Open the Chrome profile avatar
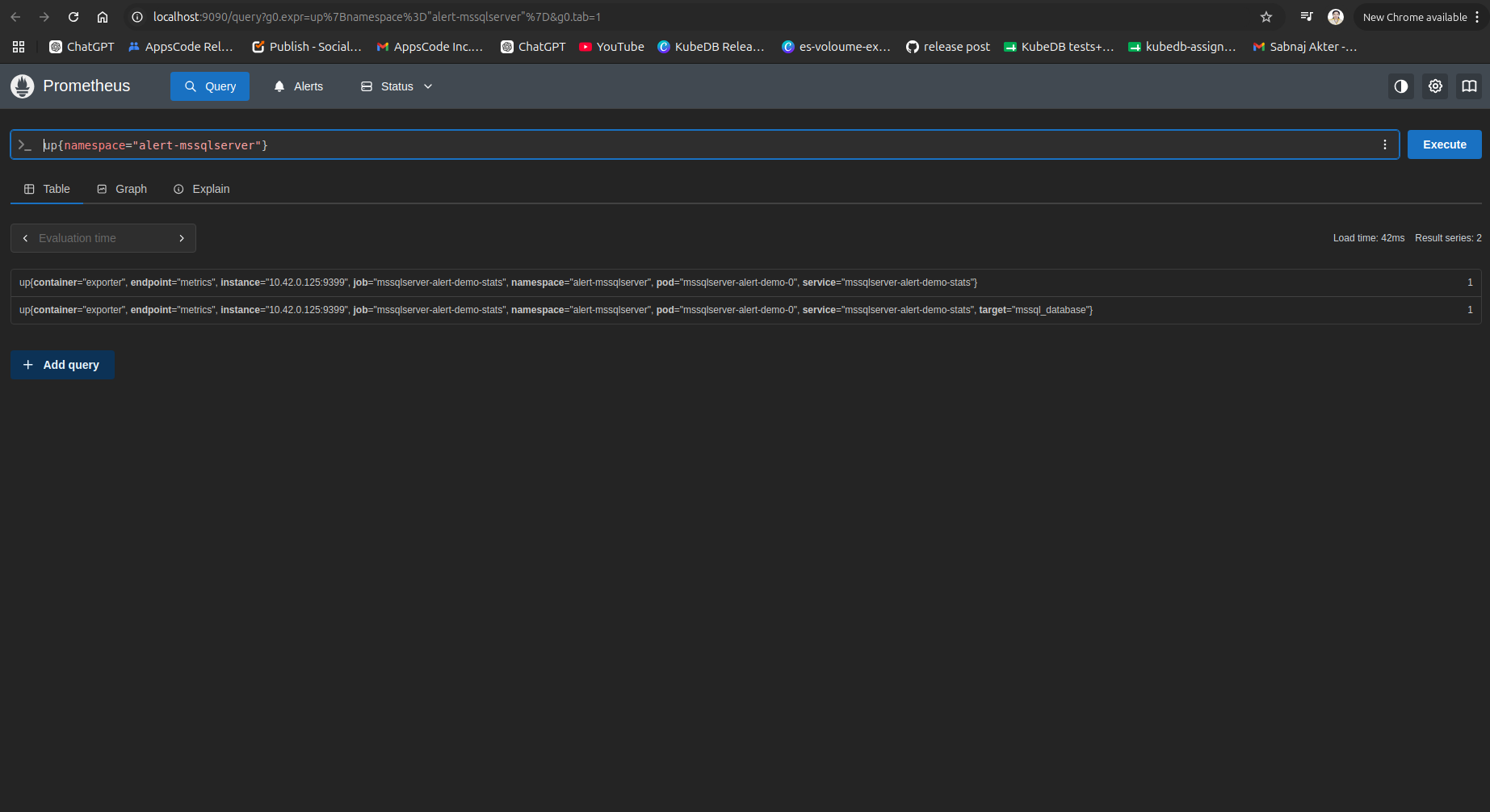 (1336, 17)
